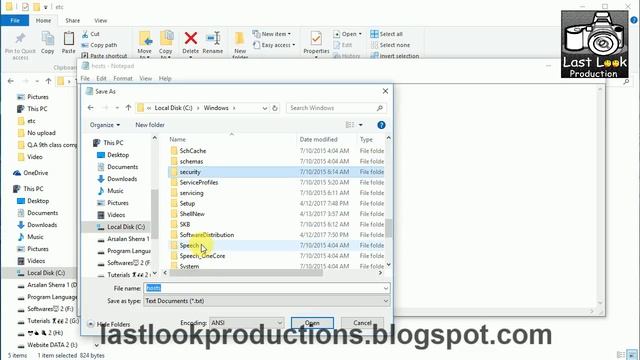Click Properties icon in Explorer ribbon
Viewport: 640px width, 360px height.
click(316, 38)
